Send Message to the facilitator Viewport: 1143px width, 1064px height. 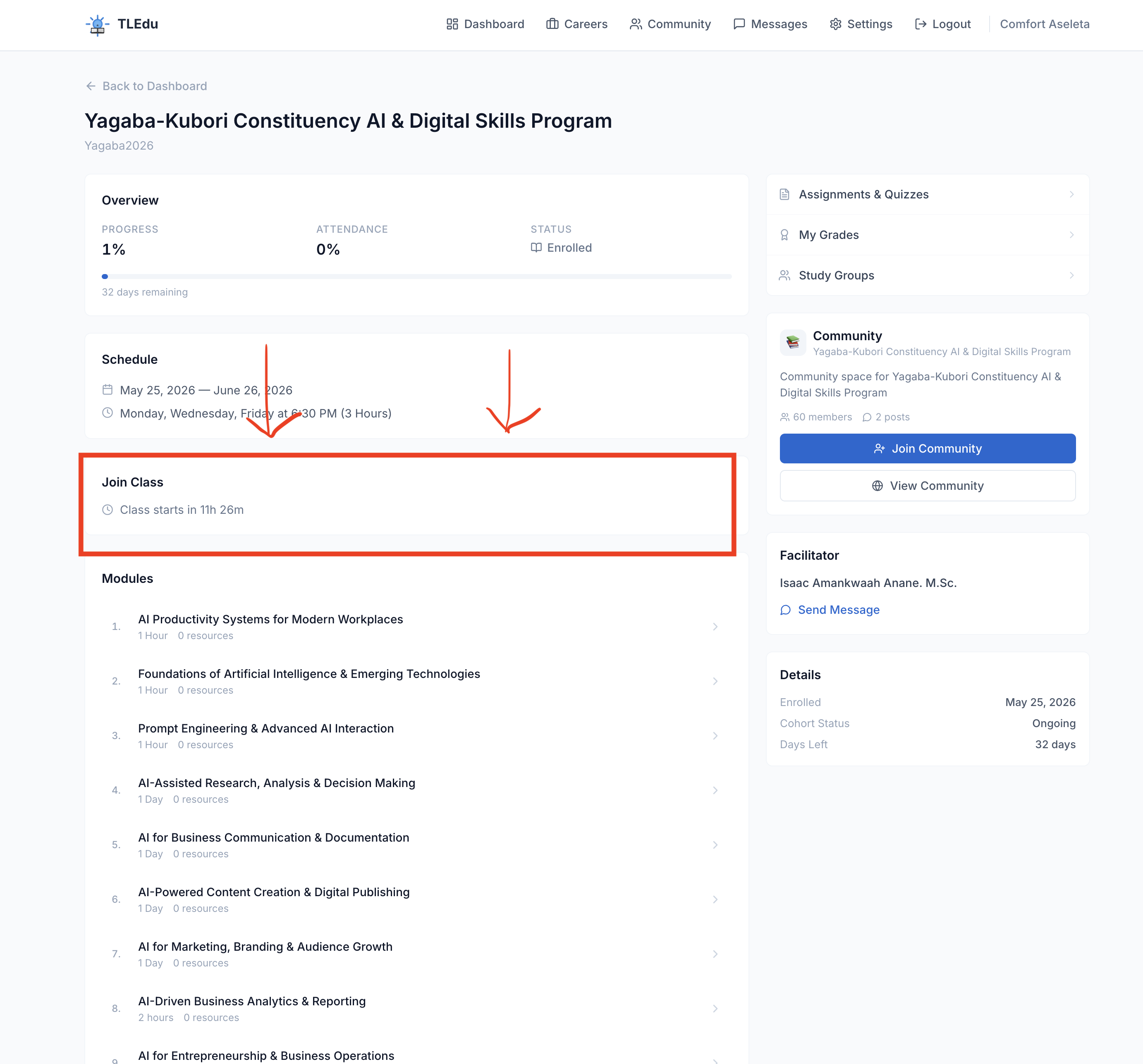pyautogui.click(x=830, y=610)
